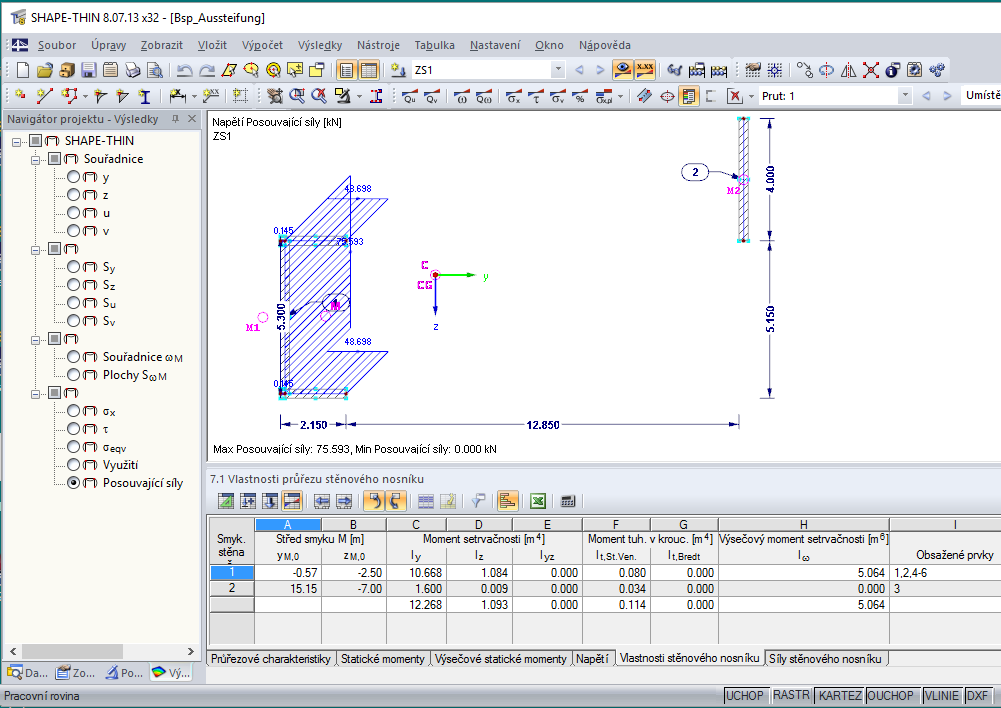Collapse the group containing Souřadnice ωM
The width and height of the screenshot is (1001, 708).
click(36, 339)
